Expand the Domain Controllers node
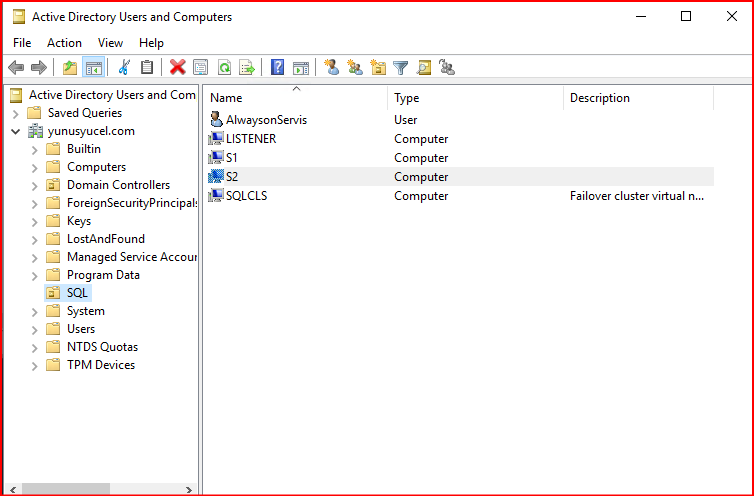Image resolution: width=754 pixels, height=496 pixels. (35, 185)
